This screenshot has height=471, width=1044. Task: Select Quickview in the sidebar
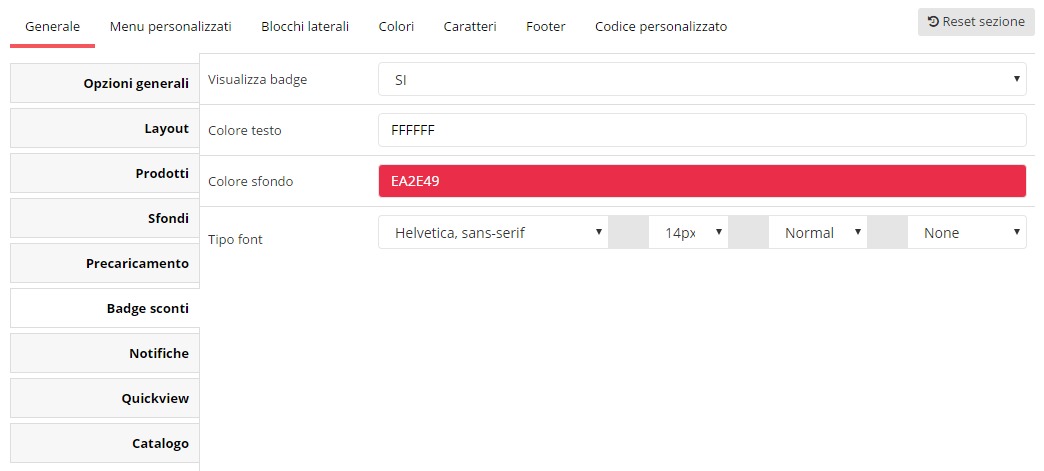click(x=105, y=398)
